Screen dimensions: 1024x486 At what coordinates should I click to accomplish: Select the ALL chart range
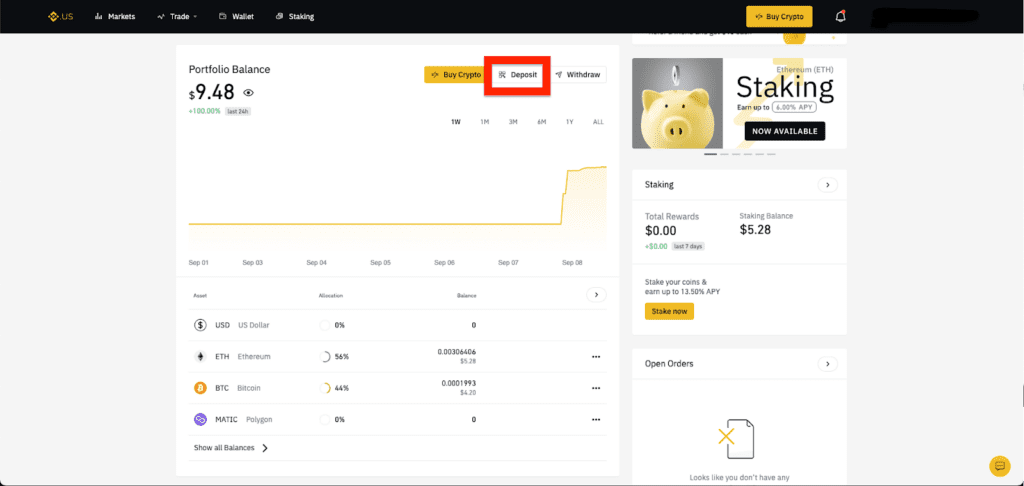[x=598, y=122]
